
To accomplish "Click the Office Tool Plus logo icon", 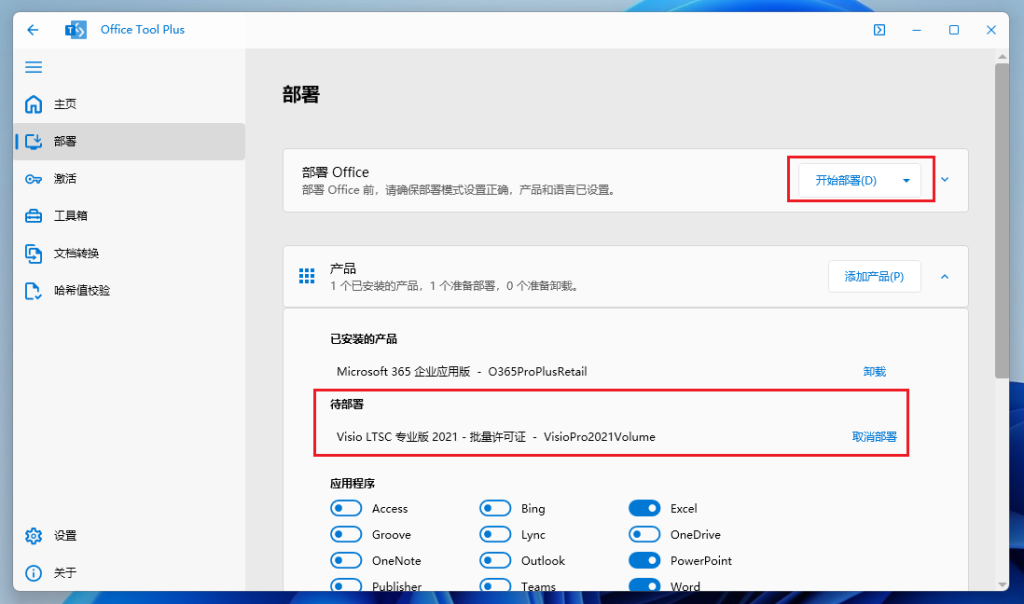I will click(x=76, y=29).
